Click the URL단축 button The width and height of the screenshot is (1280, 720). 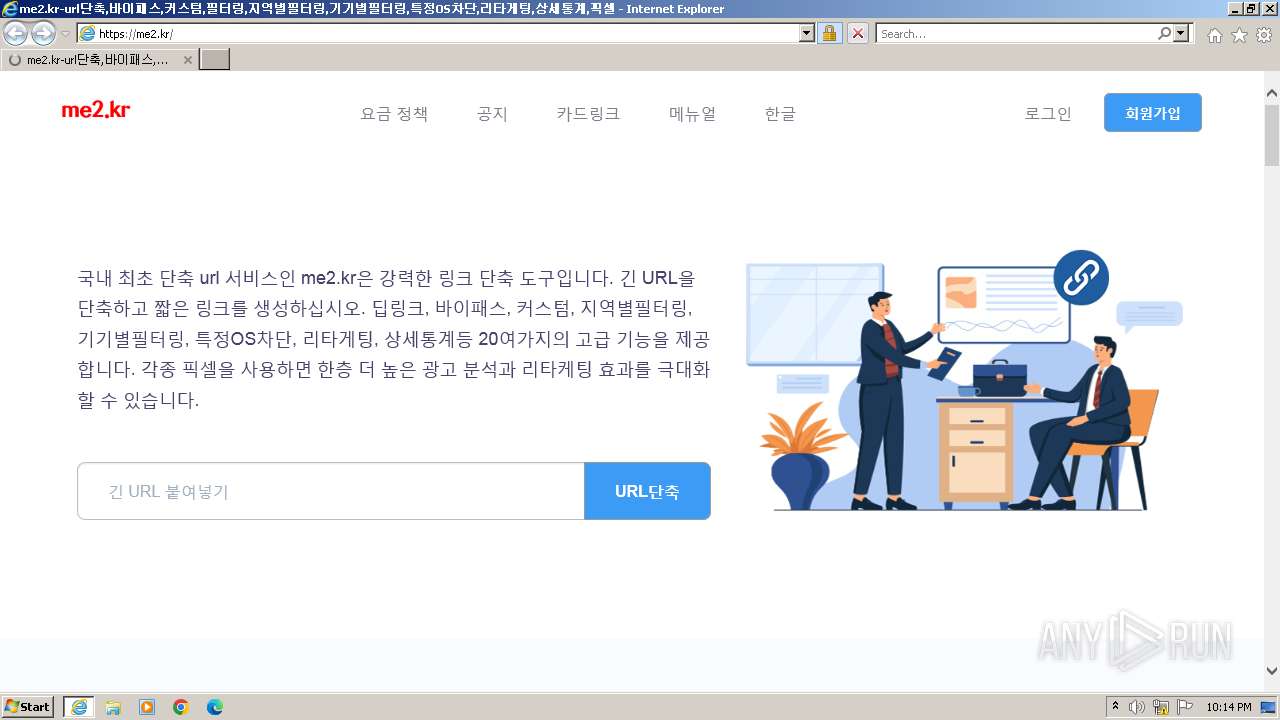point(647,491)
